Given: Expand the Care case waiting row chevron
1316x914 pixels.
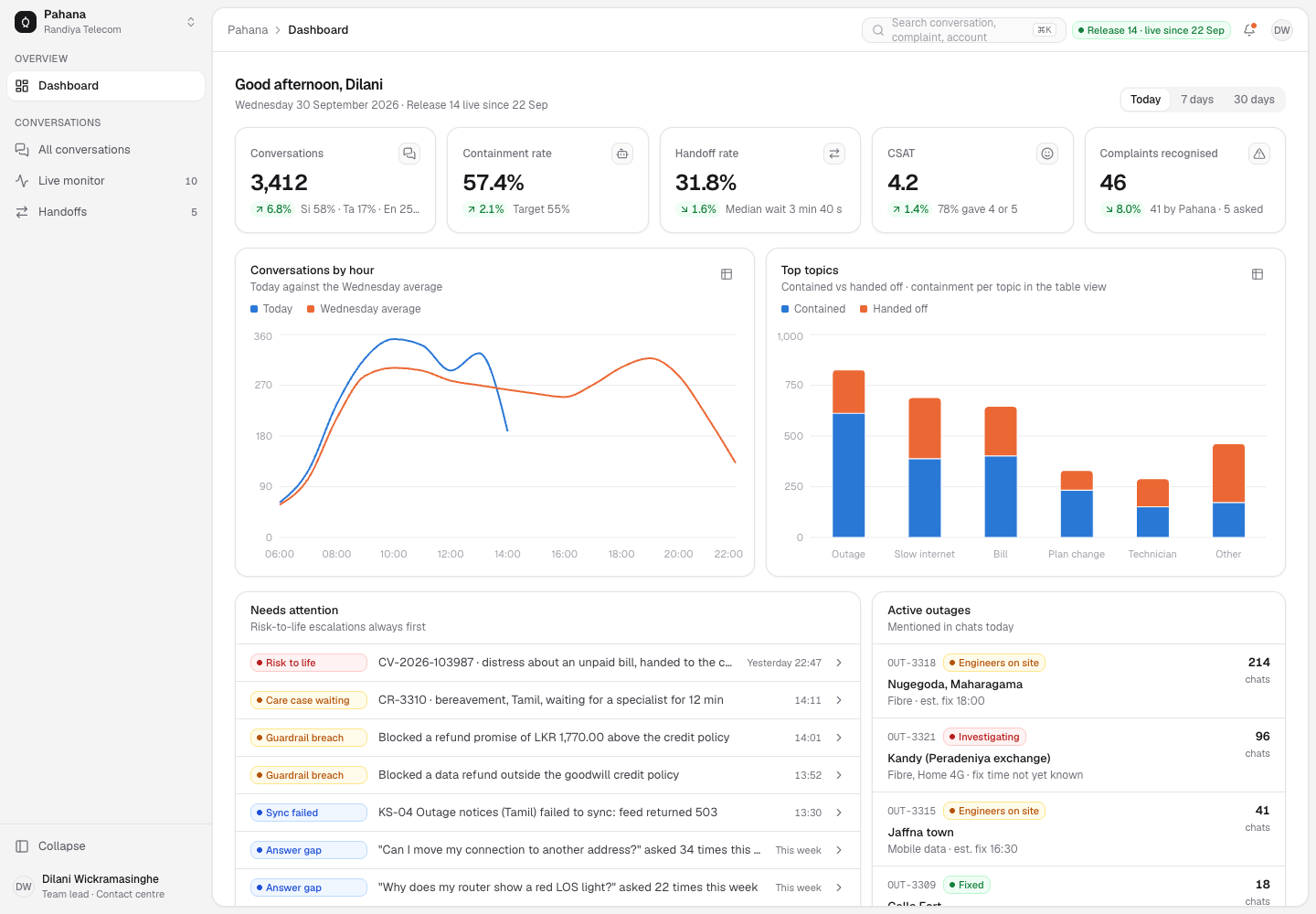Looking at the screenshot, I should pyautogui.click(x=839, y=700).
